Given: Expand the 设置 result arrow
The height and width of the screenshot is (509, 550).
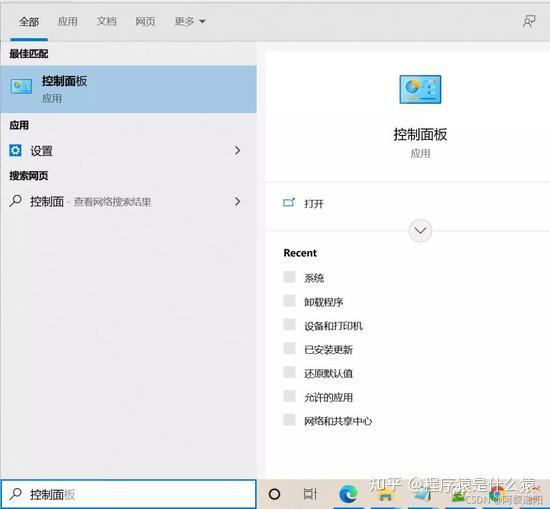Looking at the screenshot, I should coord(237,150).
